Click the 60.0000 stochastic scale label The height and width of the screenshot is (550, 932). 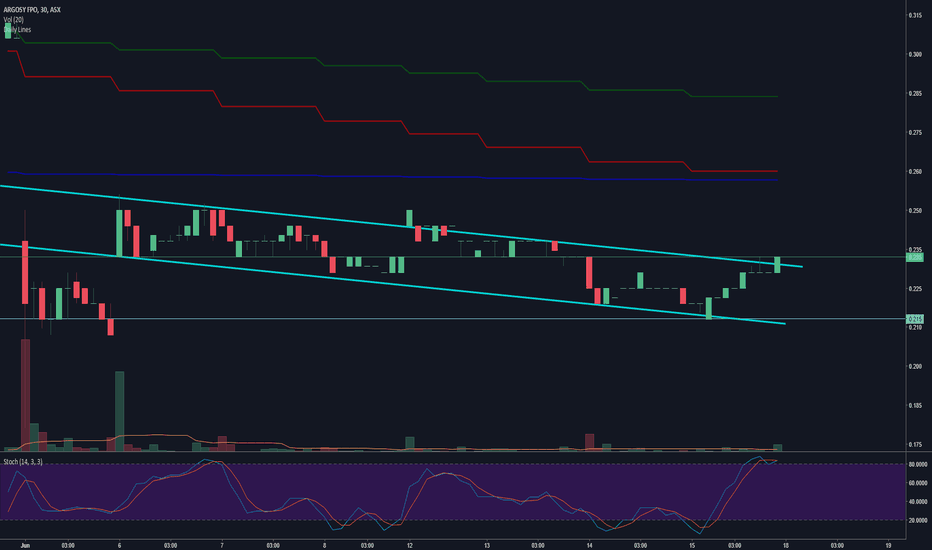click(917, 483)
